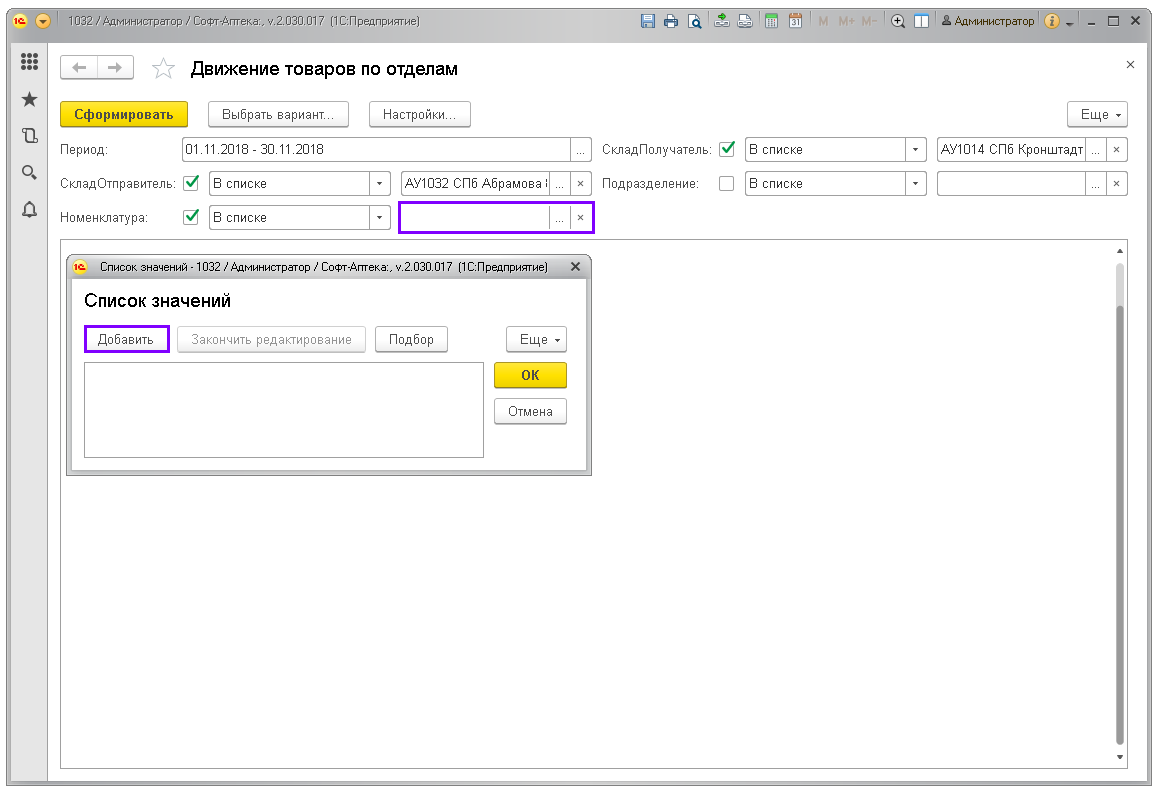The width and height of the screenshot is (1161, 791).
Task: Uncheck the Номенклатура checkbox
Action: pos(191,217)
